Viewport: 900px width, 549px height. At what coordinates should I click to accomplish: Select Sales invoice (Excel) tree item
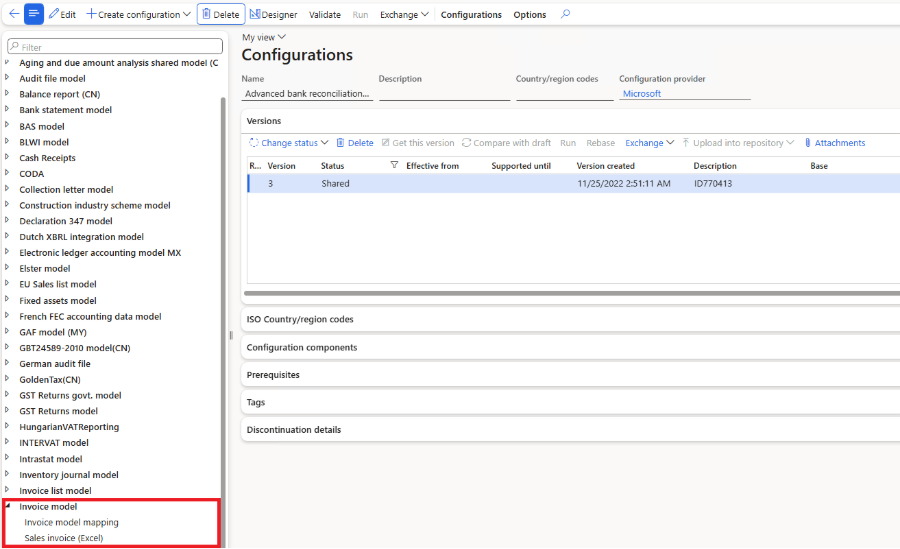pos(63,538)
